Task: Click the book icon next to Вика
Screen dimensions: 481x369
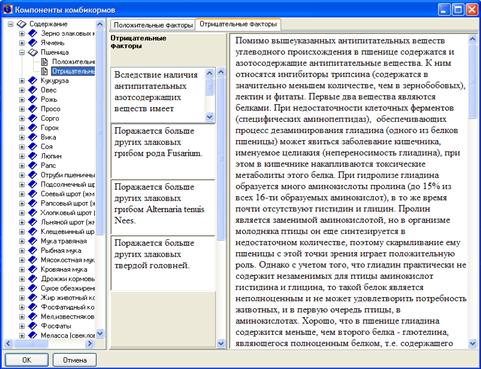Action: pyautogui.click(x=32, y=137)
